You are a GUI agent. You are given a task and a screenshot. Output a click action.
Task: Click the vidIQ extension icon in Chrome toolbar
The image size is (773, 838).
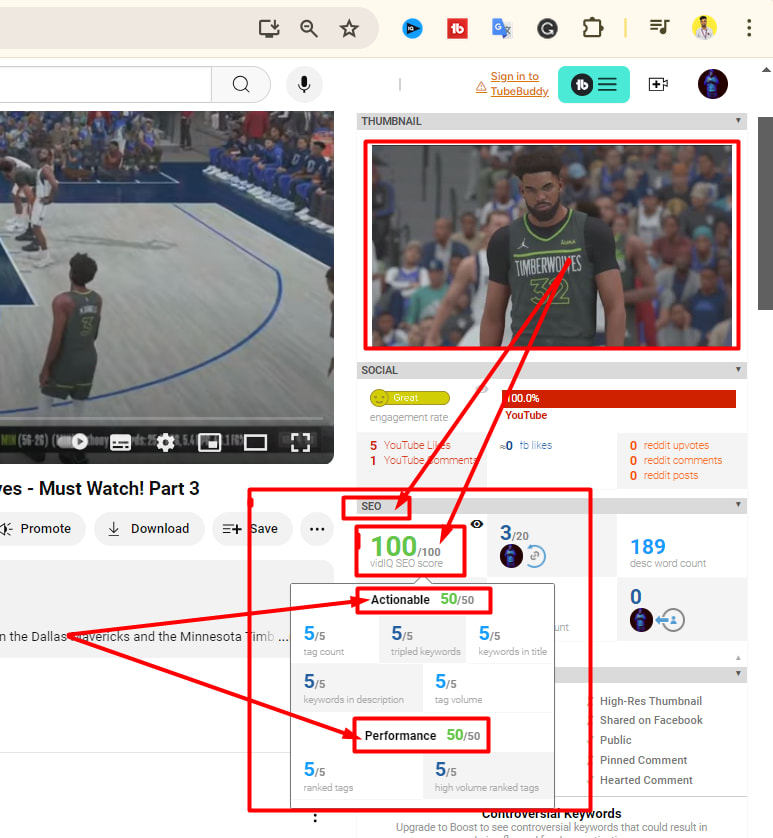[412, 29]
